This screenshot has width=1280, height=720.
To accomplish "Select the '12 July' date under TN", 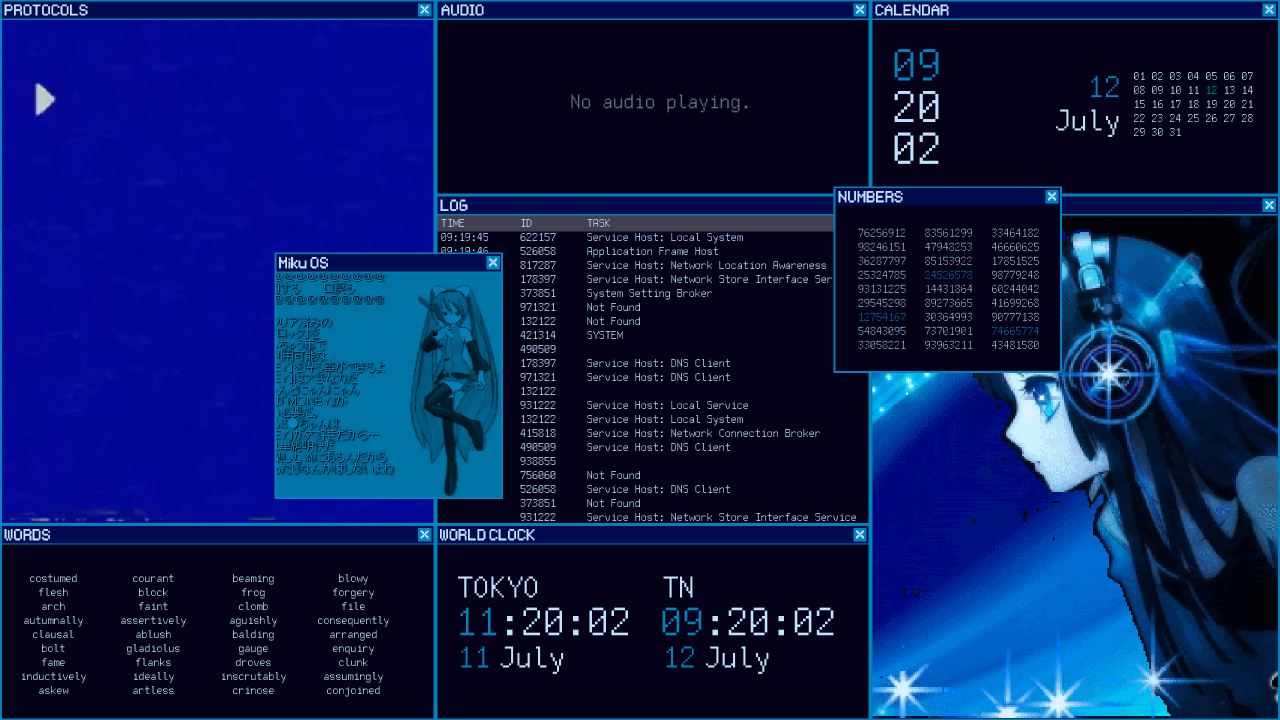I will (716, 659).
